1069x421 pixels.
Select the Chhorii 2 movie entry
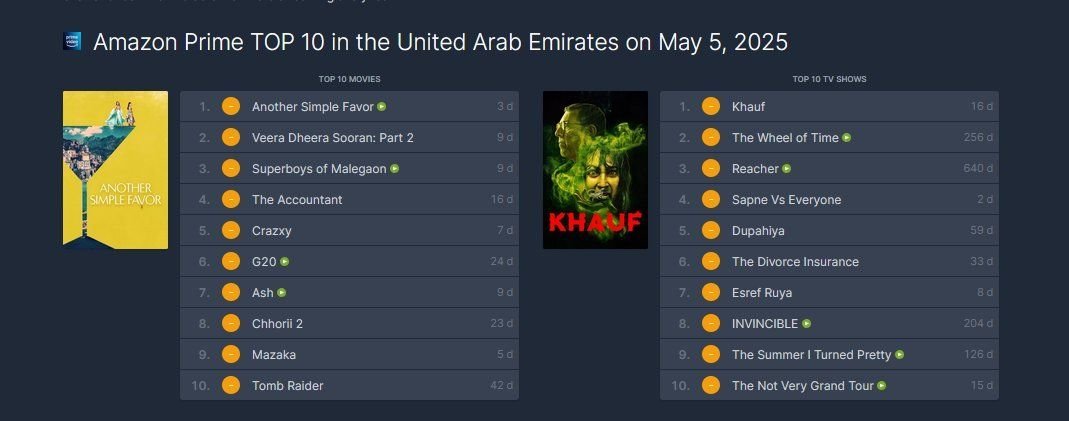277,324
